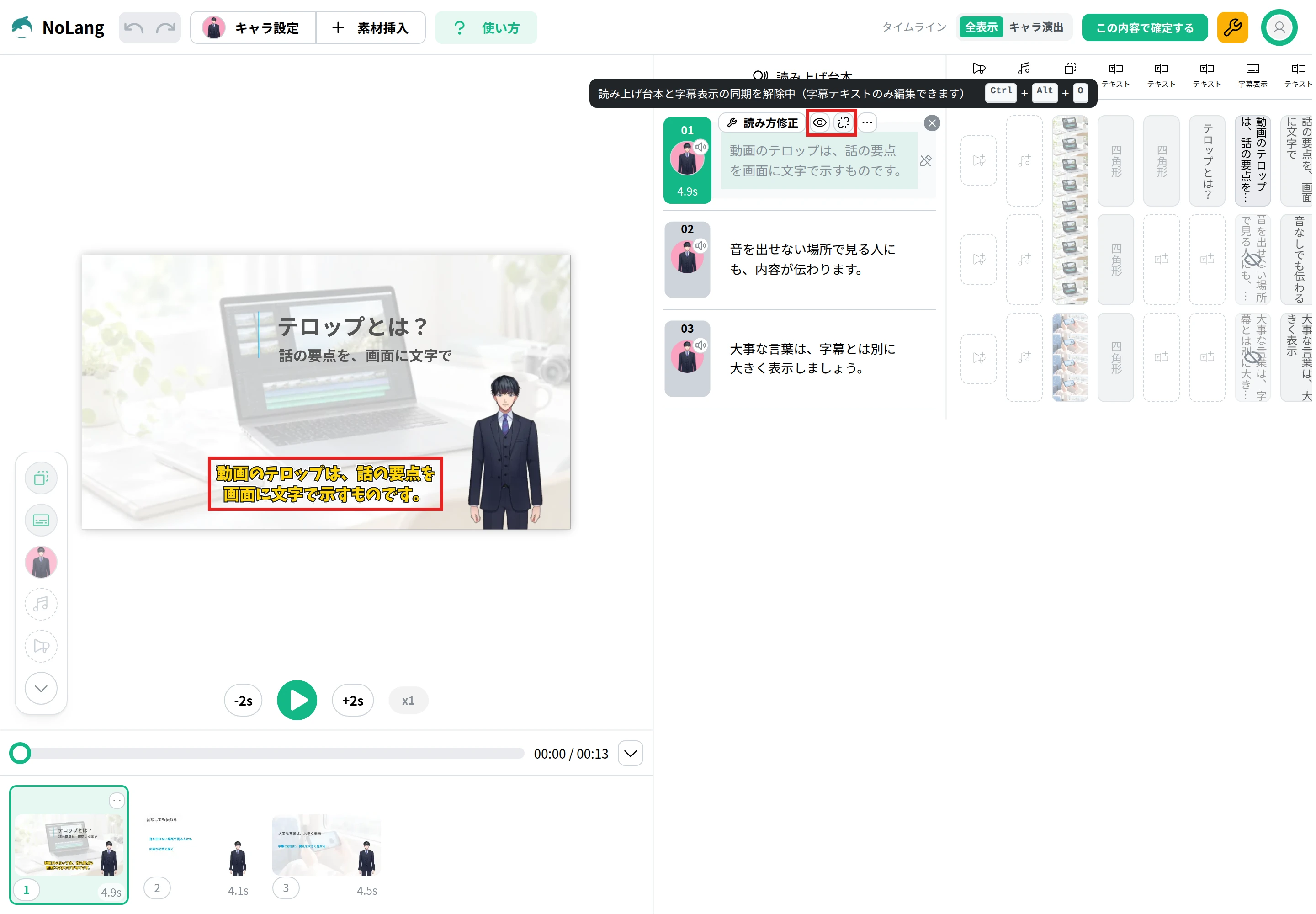Skip back with the -2s button

243,701
